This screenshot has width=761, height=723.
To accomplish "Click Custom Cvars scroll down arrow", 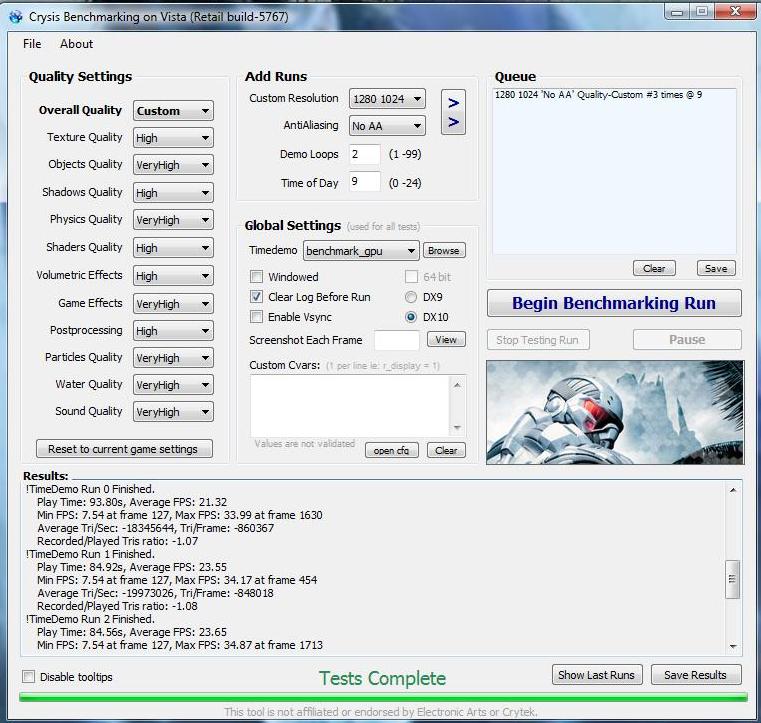I will click(457, 427).
